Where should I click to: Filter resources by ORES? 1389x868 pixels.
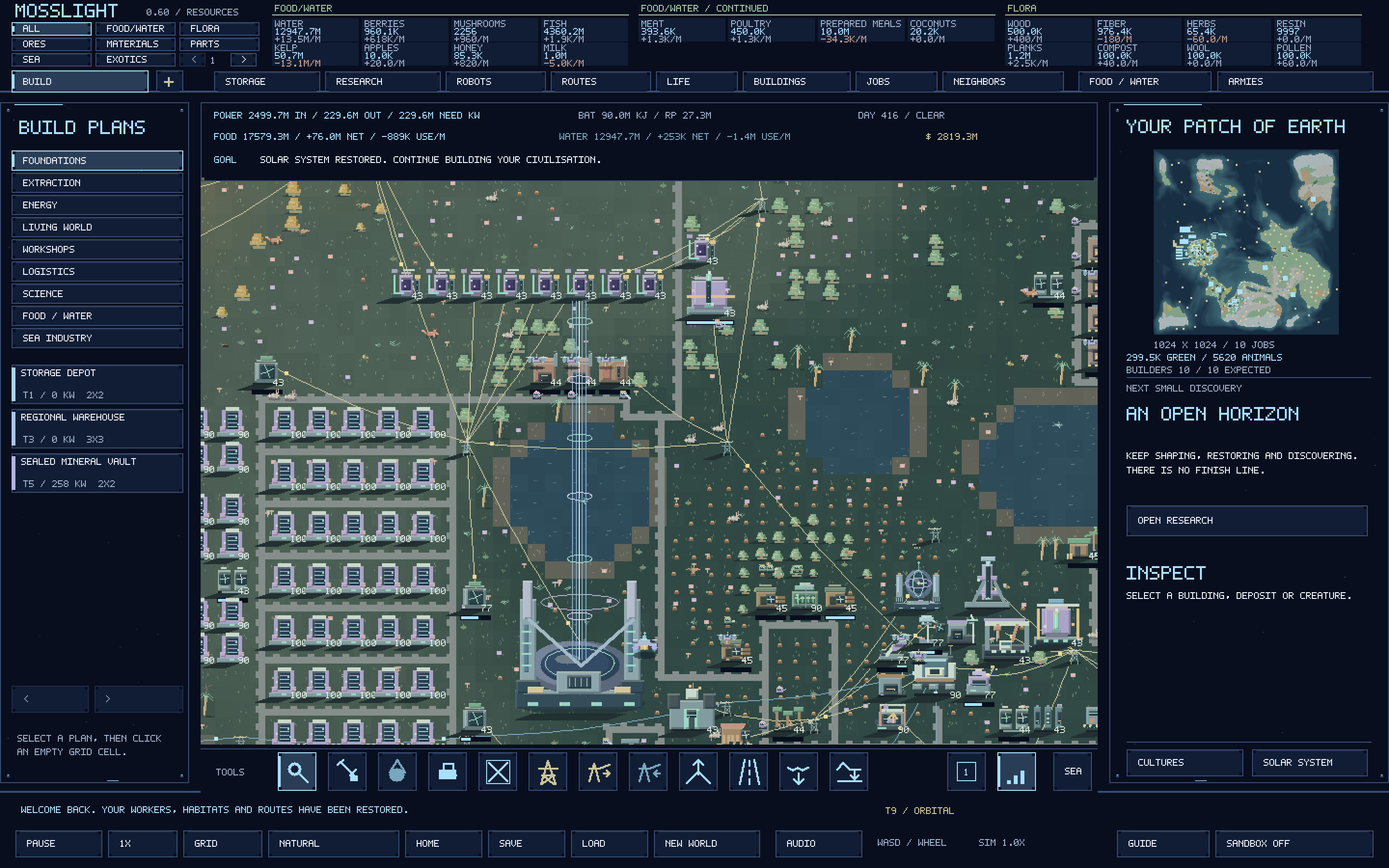pyautogui.click(x=52, y=44)
